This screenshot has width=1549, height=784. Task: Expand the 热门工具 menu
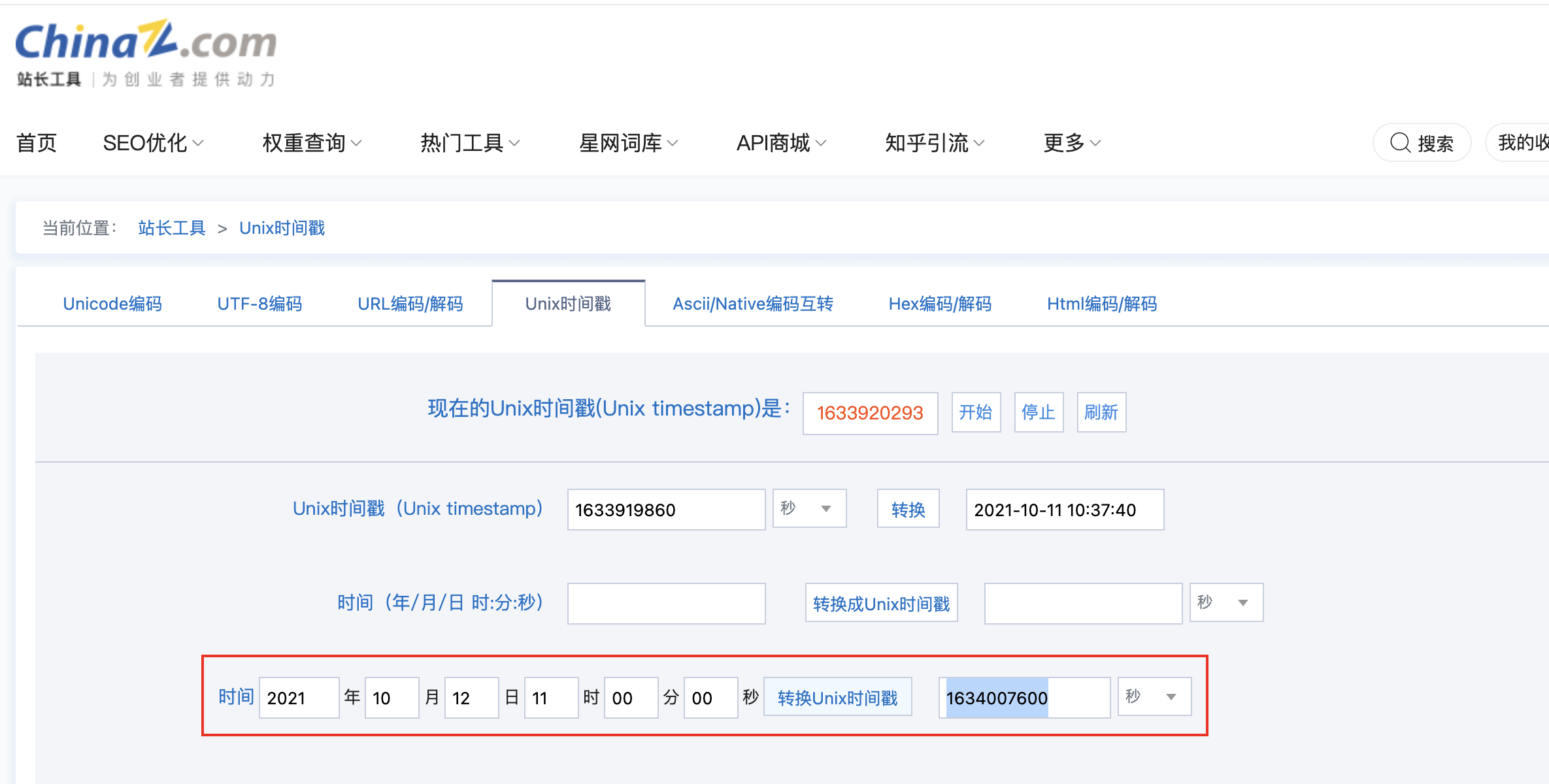(x=469, y=142)
